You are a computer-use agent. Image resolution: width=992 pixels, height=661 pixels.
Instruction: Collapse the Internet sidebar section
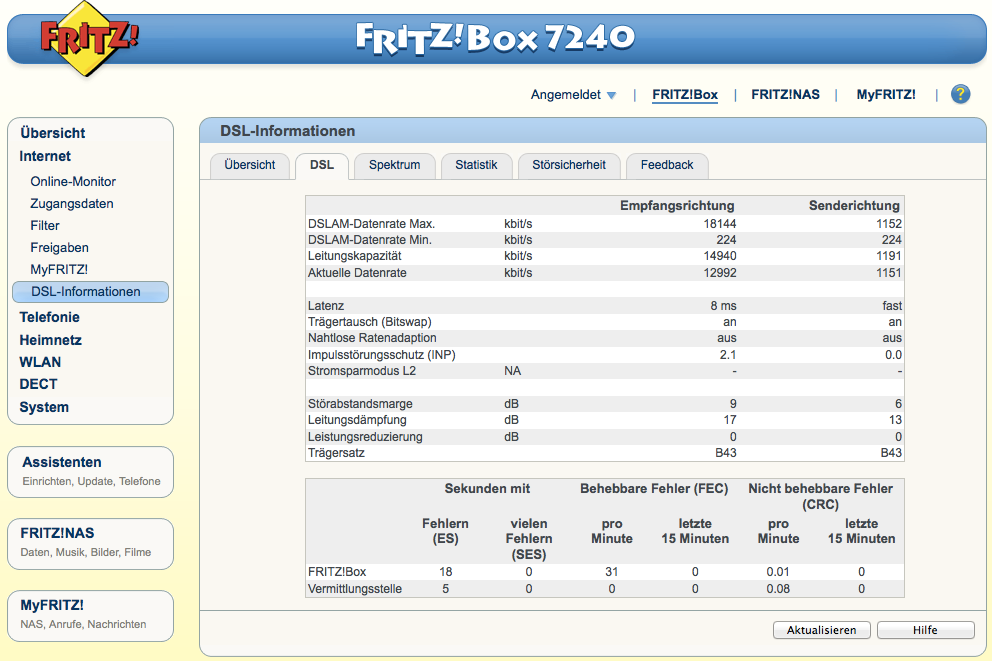click(45, 156)
